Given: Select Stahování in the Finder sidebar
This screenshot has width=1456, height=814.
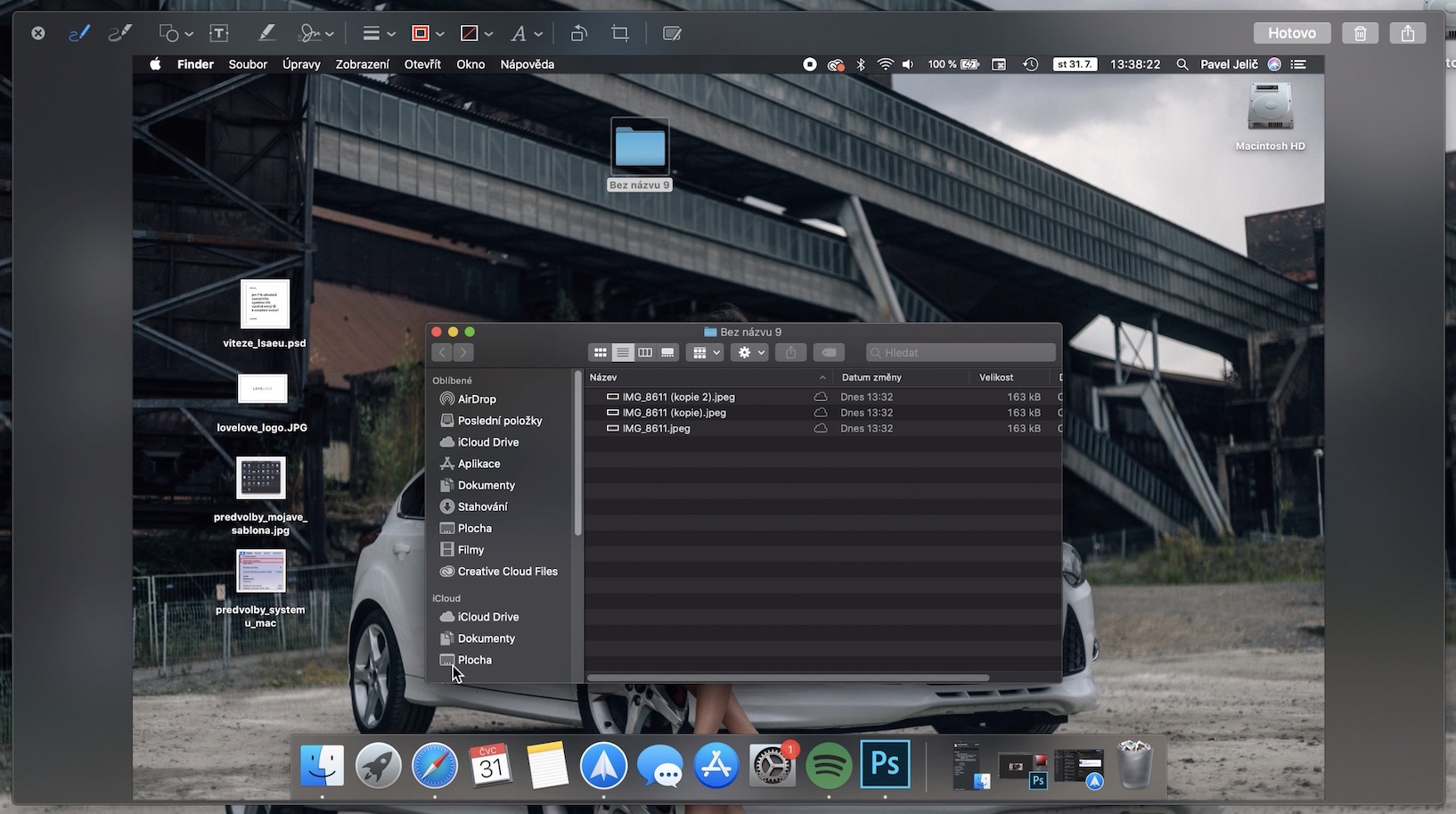Looking at the screenshot, I should click(482, 506).
